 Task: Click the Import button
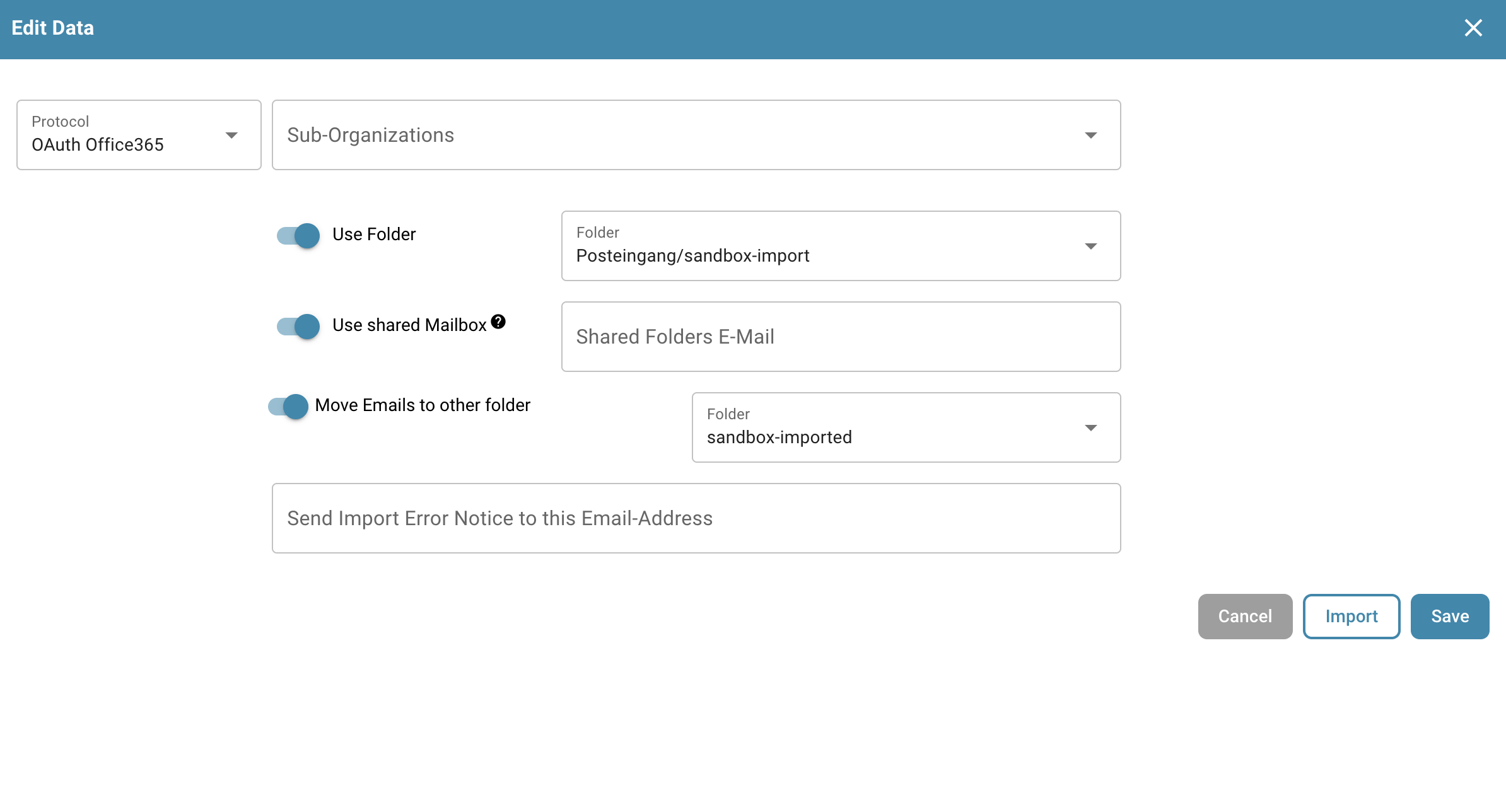pyautogui.click(x=1351, y=617)
